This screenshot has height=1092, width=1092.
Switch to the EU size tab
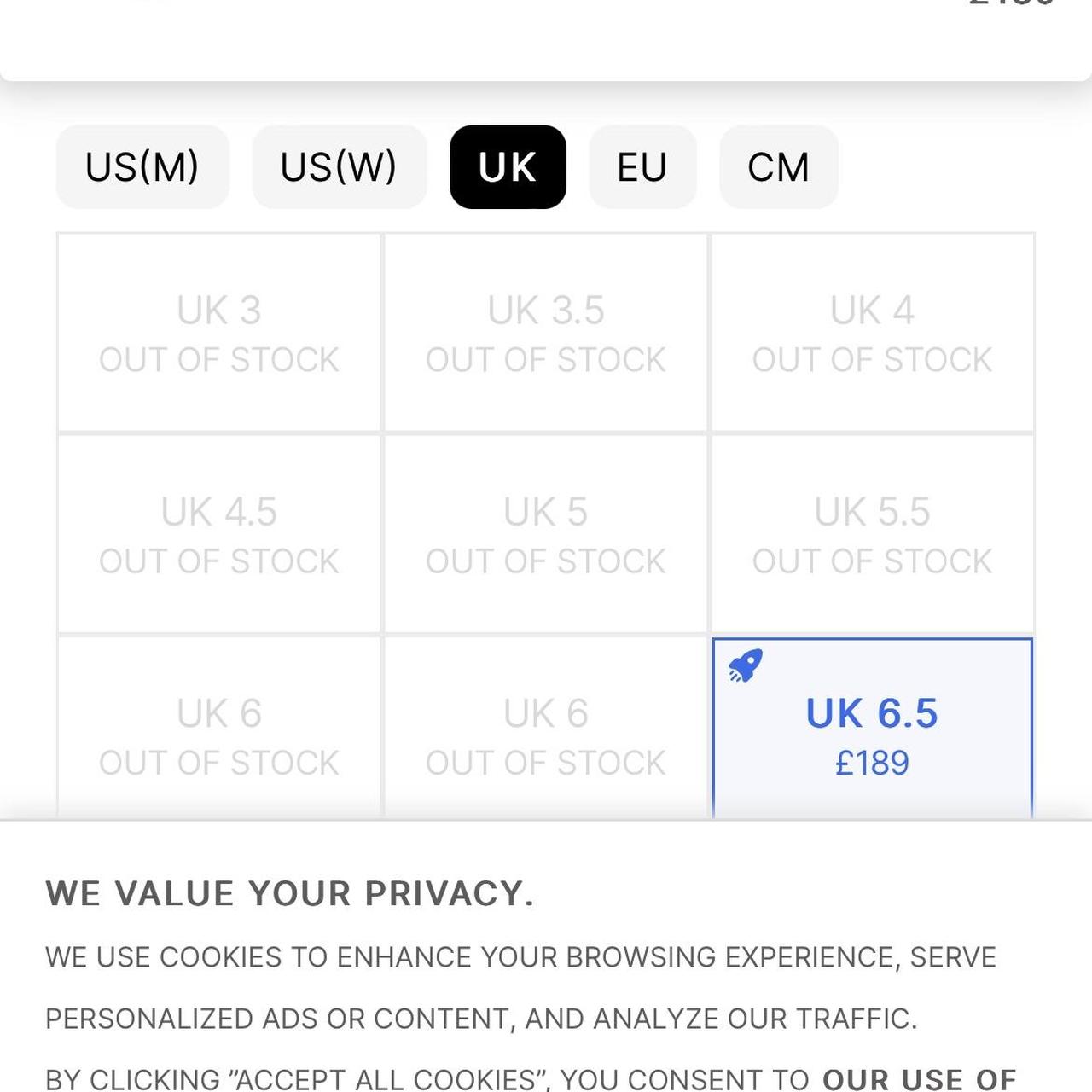pos(642,167)
